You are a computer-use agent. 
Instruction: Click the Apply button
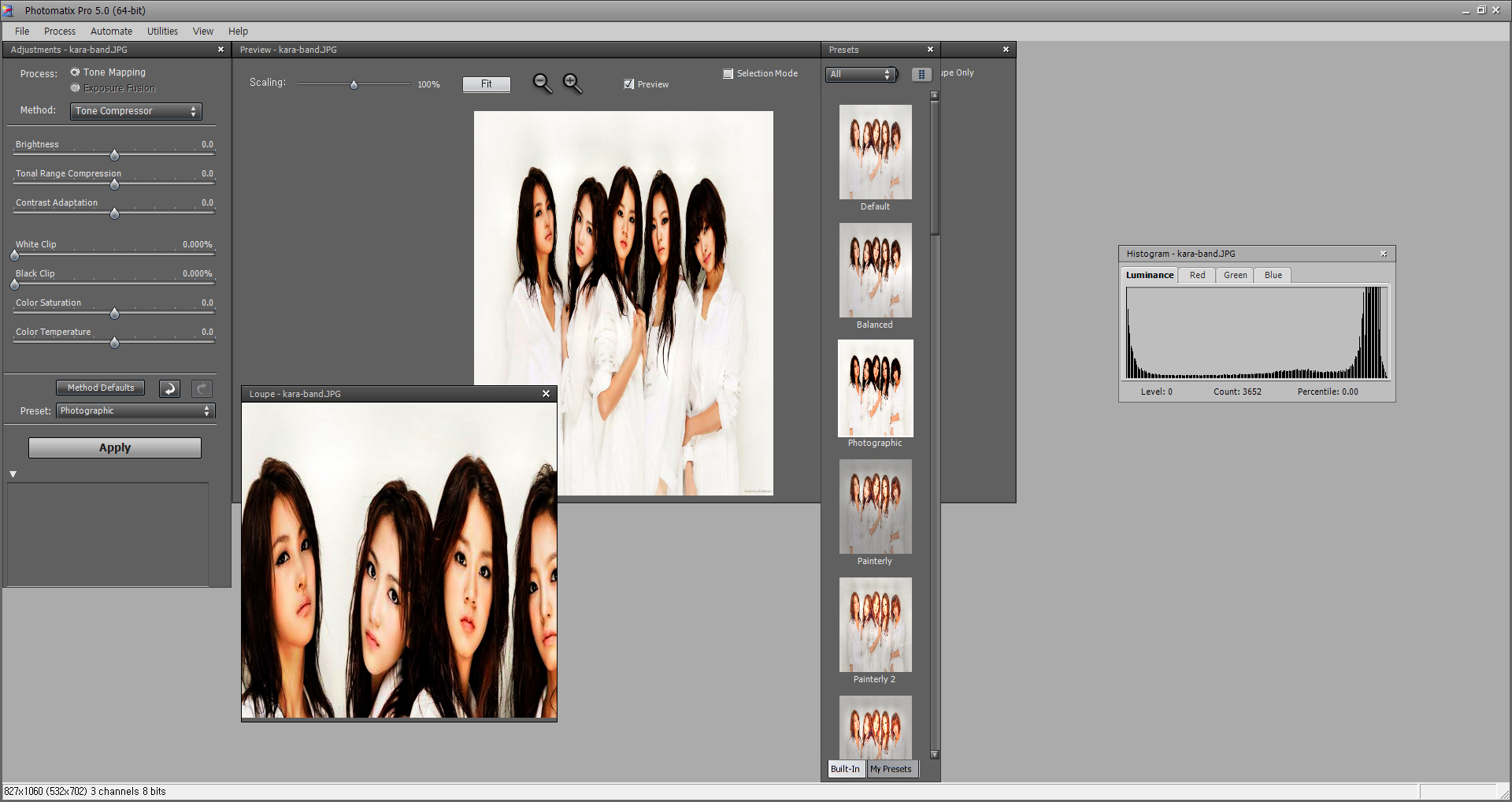click(115, 447)
